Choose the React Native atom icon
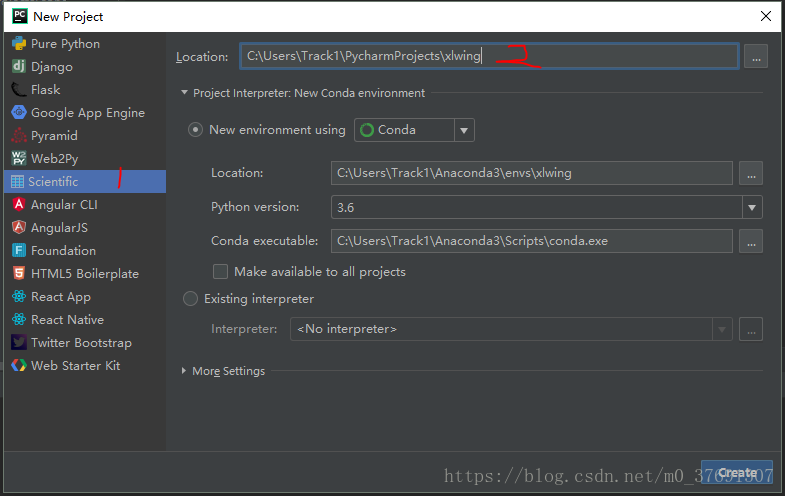The height and width of the screenshot is (496, 785). tap(19, 319)
